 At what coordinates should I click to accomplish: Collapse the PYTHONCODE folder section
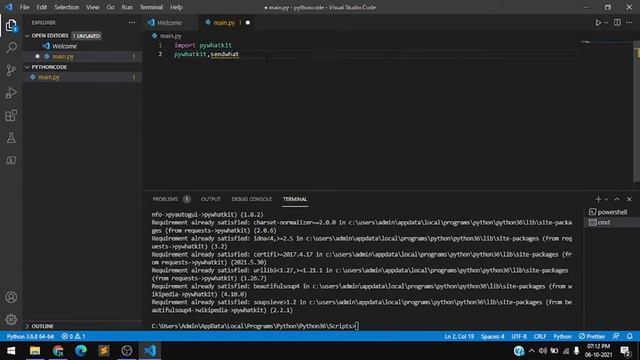tap(27, 67)
